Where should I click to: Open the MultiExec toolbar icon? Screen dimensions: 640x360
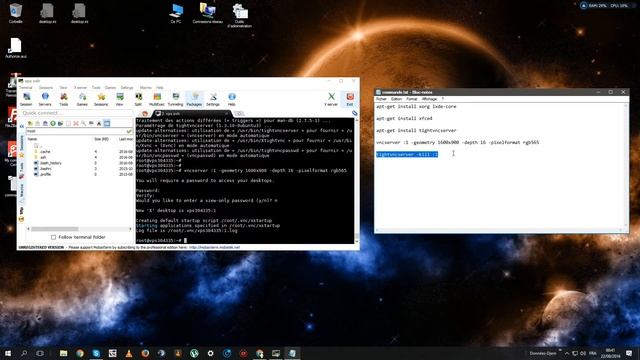click(157, 99)
